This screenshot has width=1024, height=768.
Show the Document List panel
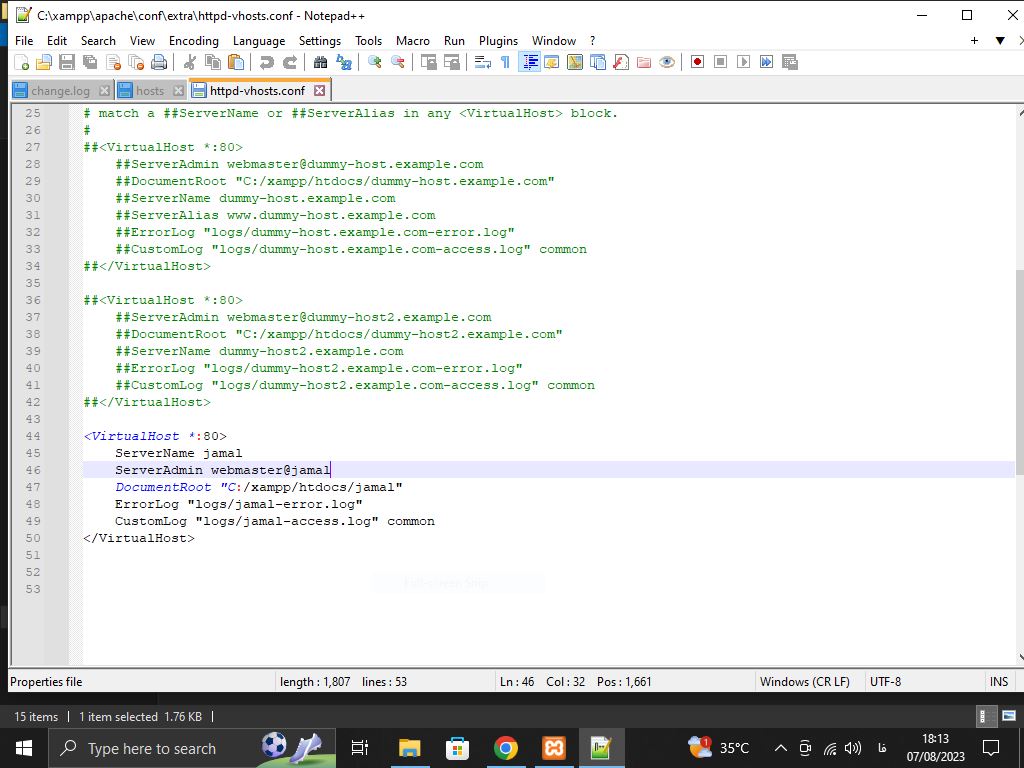tap(598, 62)
